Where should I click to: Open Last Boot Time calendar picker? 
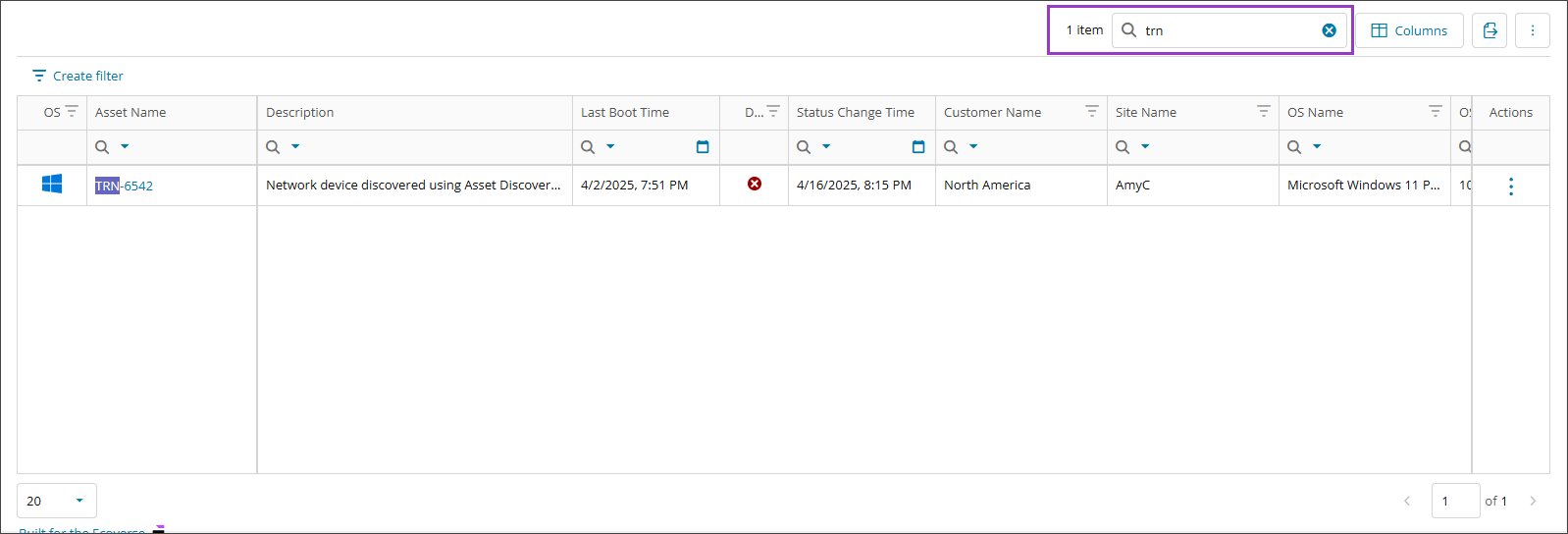point(703,147)
